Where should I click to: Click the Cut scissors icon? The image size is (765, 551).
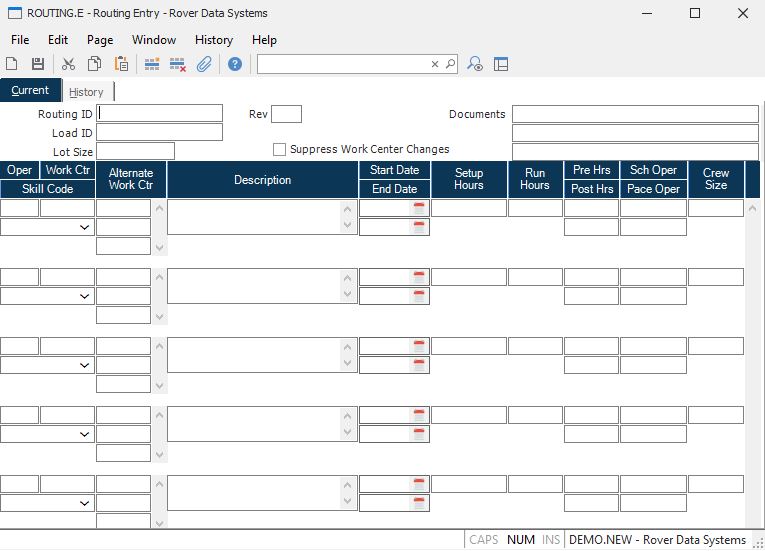point(68,64)
